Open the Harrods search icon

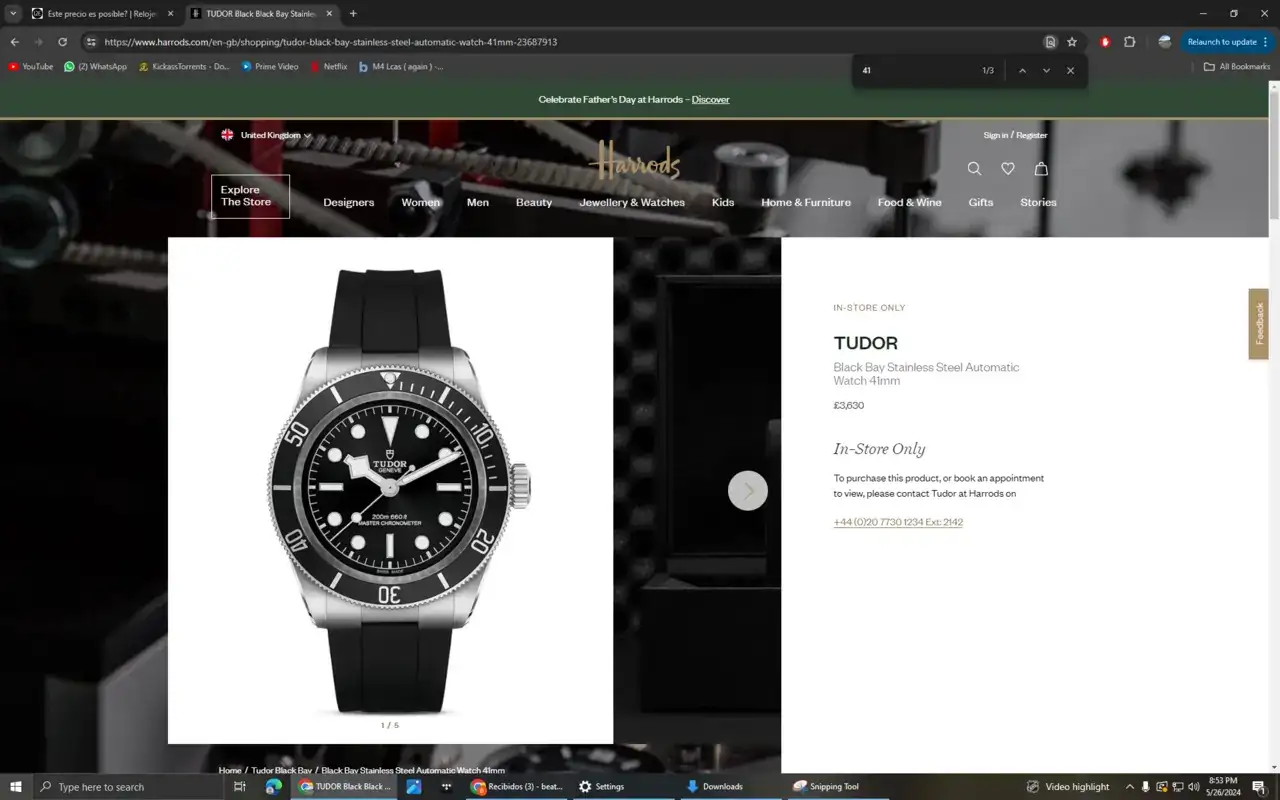click(974, 169)
